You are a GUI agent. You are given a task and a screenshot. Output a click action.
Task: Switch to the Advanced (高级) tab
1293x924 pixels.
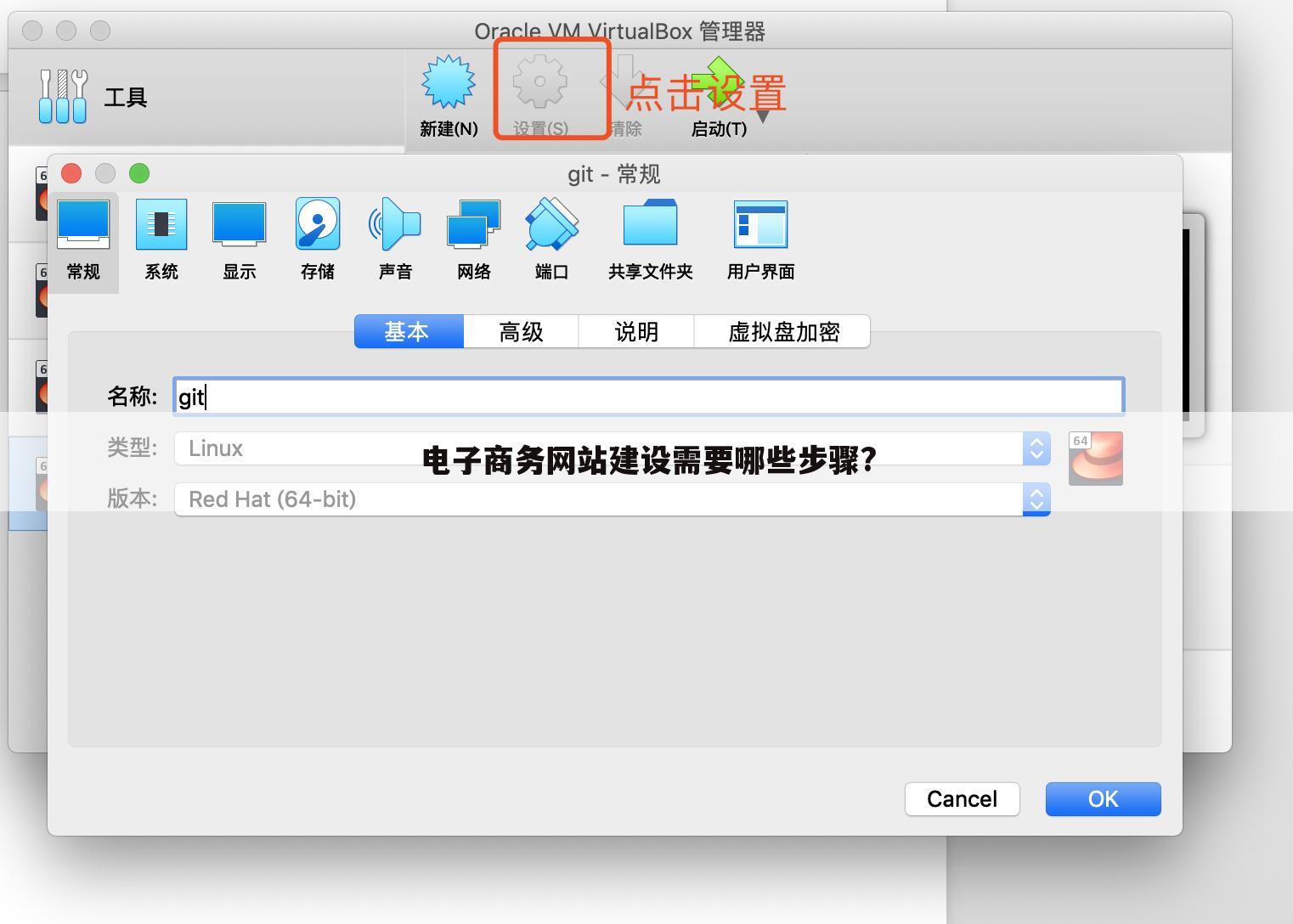pyautogui.click(x=521, y=331)
